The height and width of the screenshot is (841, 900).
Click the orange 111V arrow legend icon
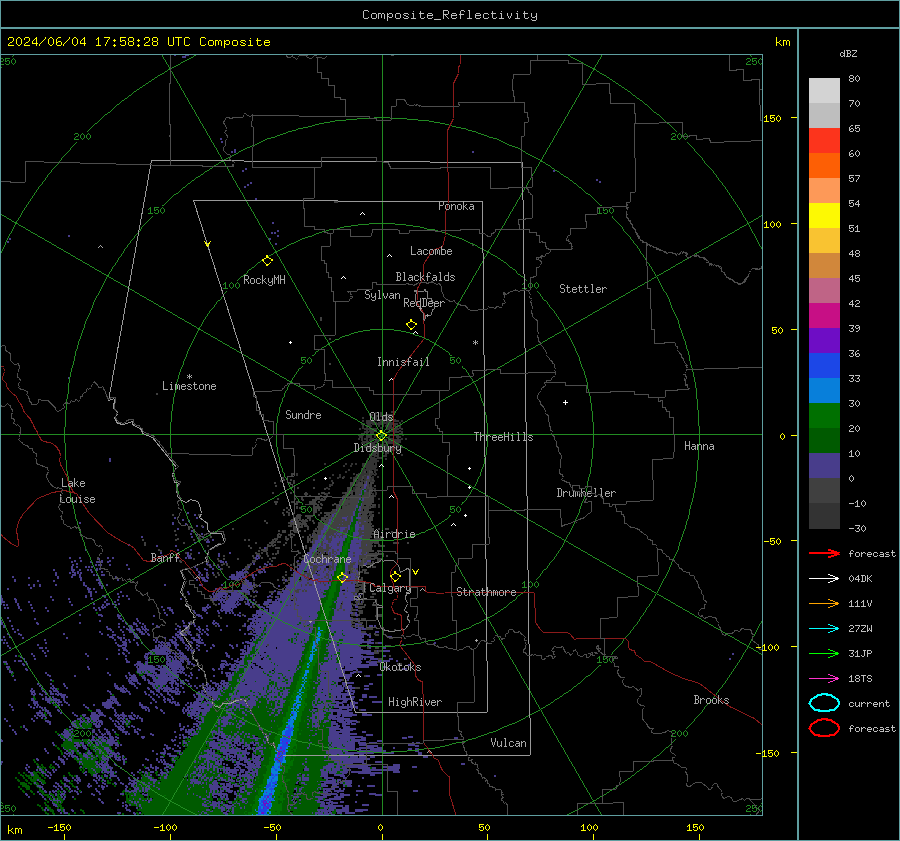824,603
